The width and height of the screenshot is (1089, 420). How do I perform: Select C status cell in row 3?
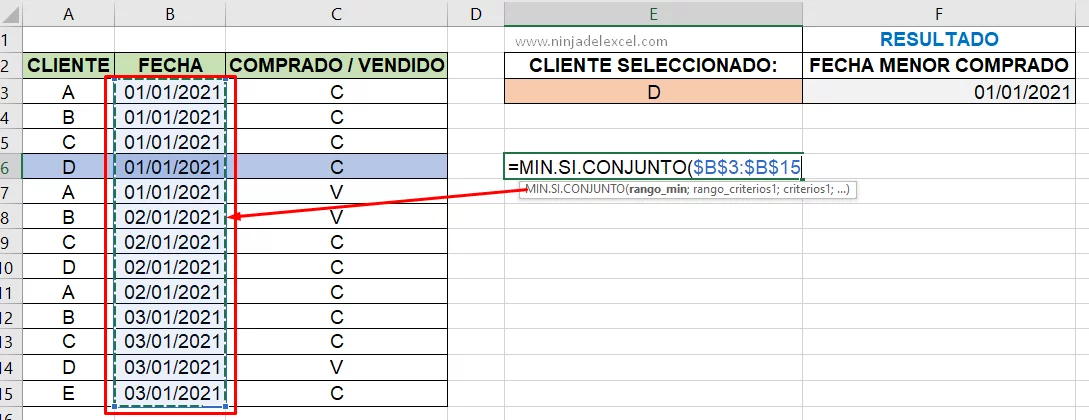337,92
